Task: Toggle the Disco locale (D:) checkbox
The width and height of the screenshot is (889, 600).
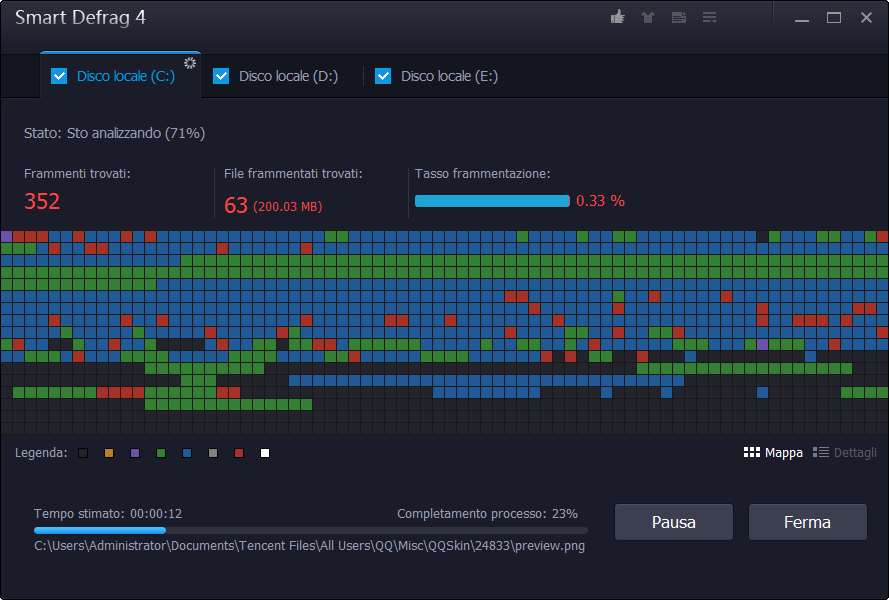Action: tap(221, 76)
